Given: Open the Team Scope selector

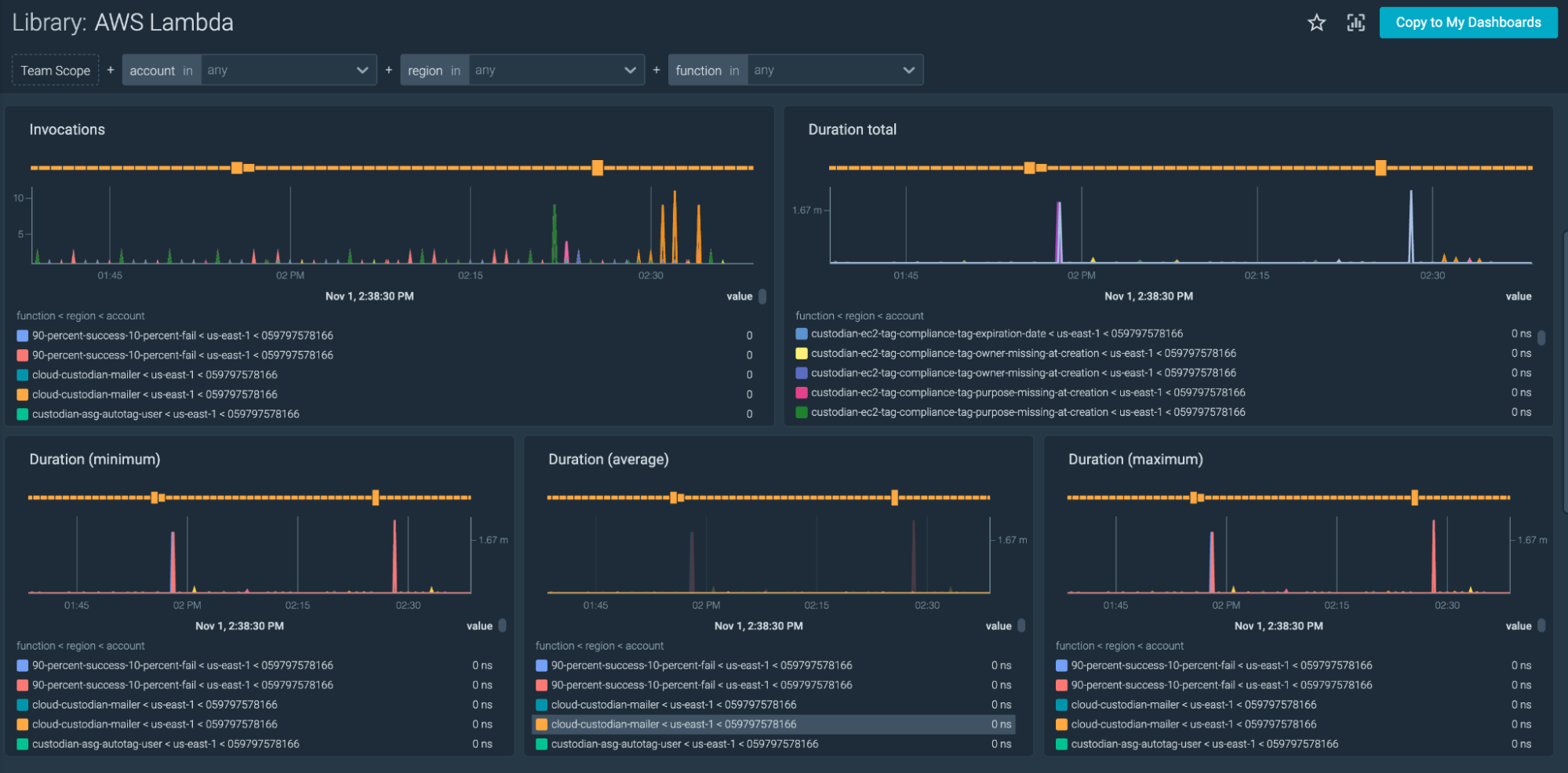Looking at the screenshot, I should [x=54, y=70].
